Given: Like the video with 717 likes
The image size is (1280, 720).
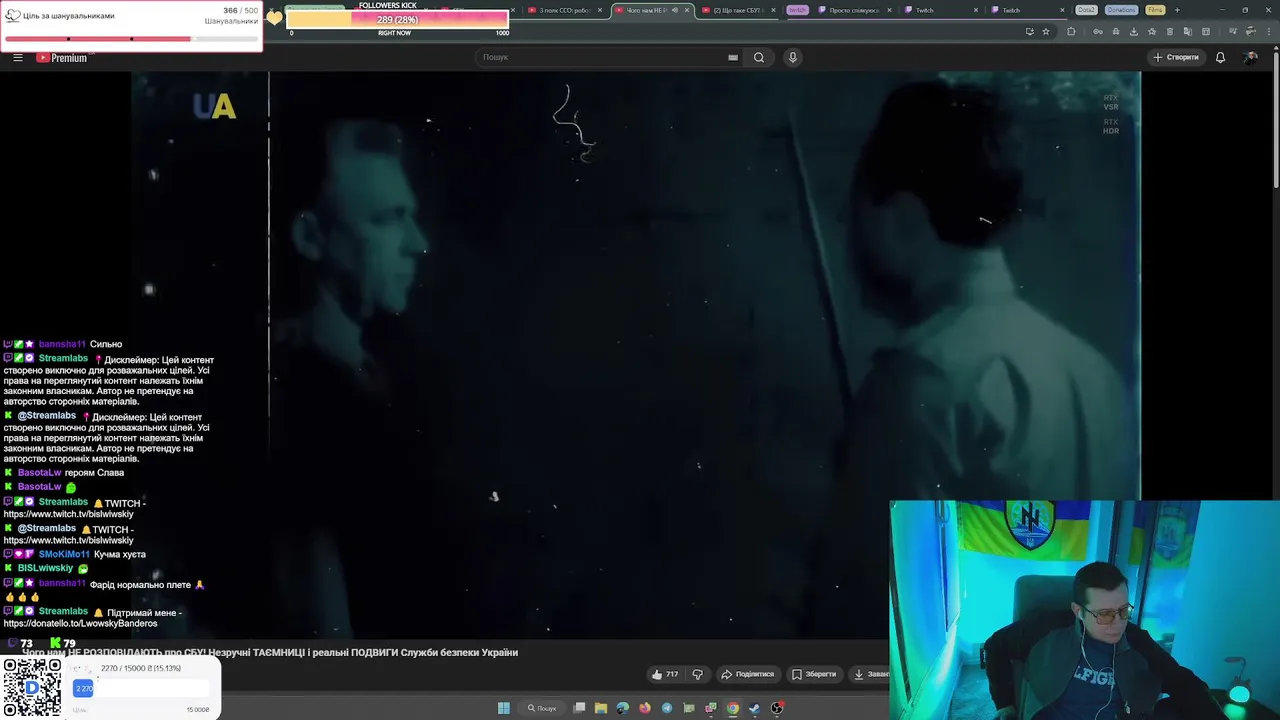Looking at the screenshot, I should click(x=665, y=674).
